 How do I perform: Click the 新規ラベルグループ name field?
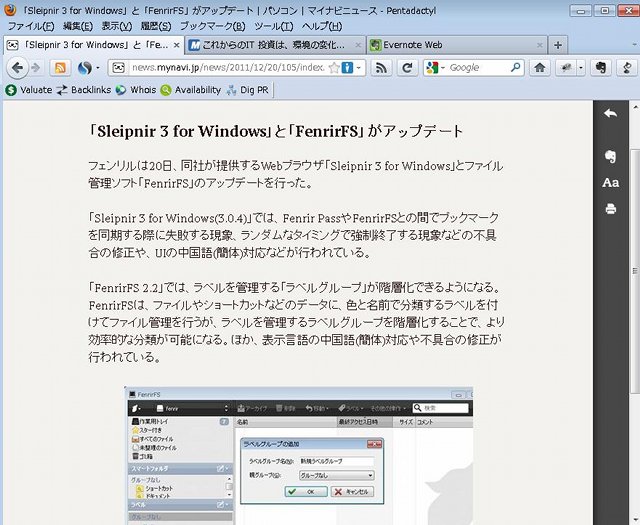tap(336, 461)
